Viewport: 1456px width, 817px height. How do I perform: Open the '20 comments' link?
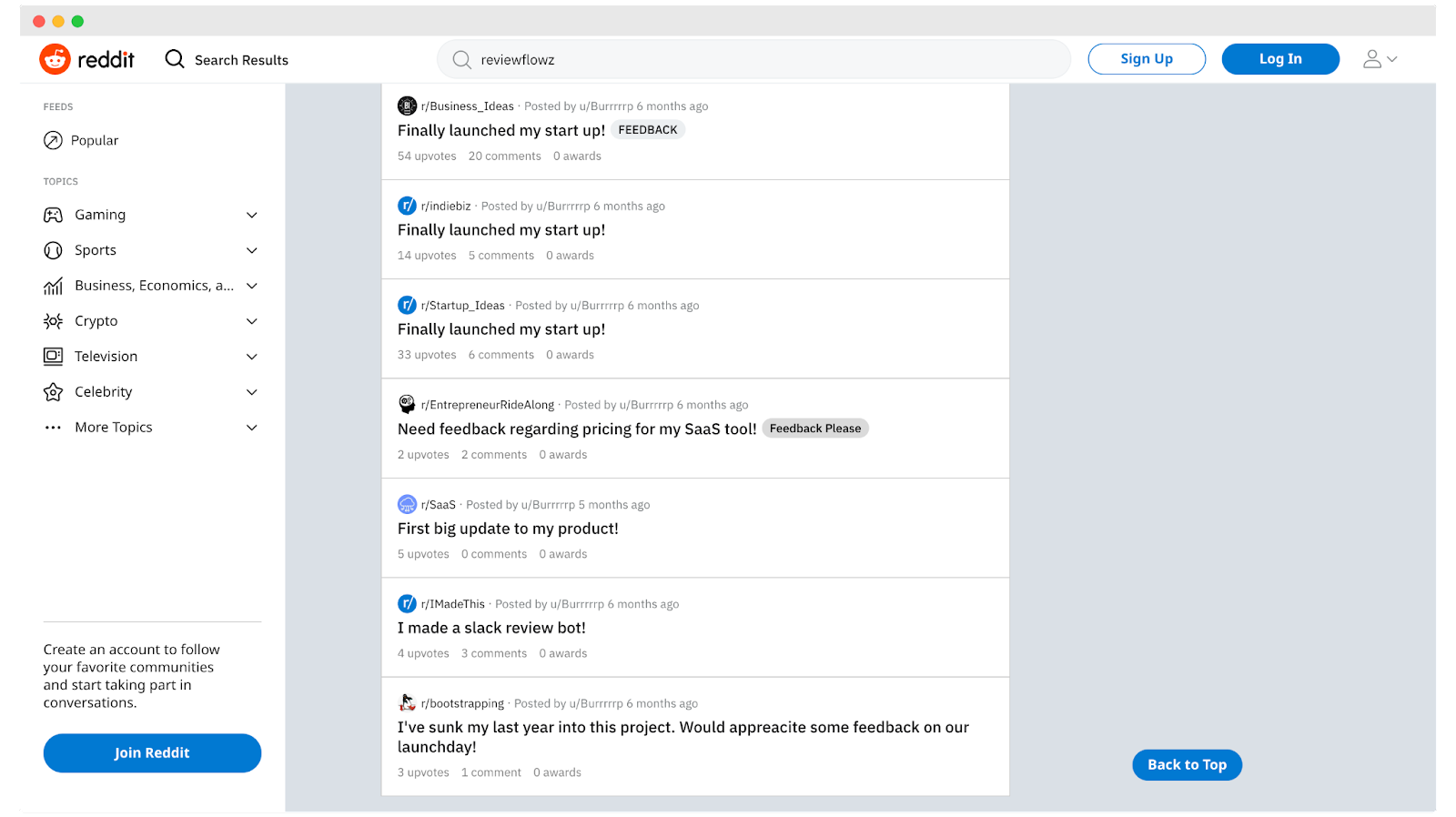(x=505, y=156)
